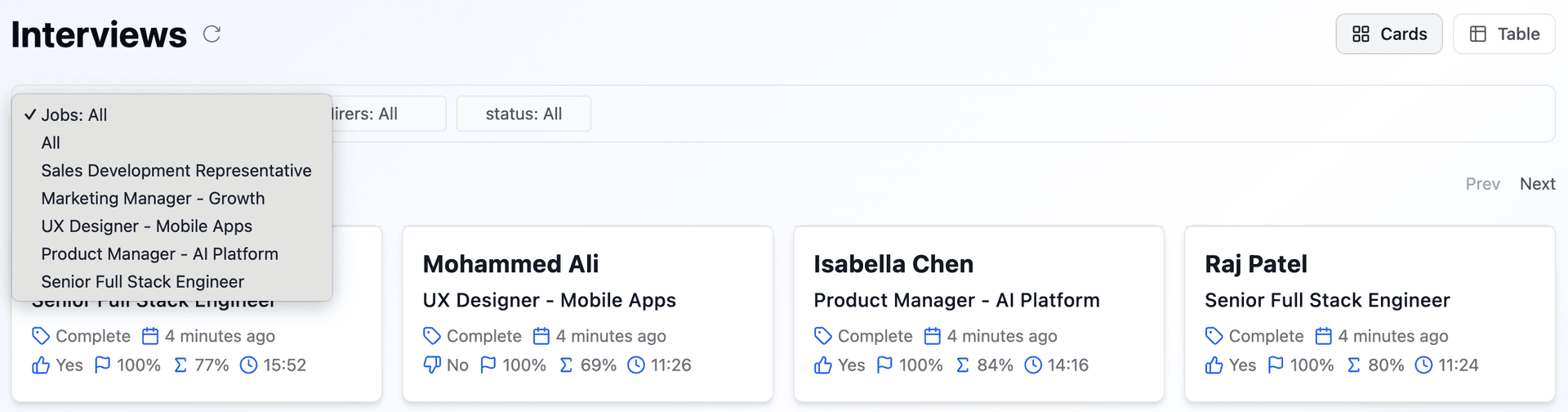Switch to Cards view
The width and height of the screenshot is (1568, 412).
tap(1389, 34)
